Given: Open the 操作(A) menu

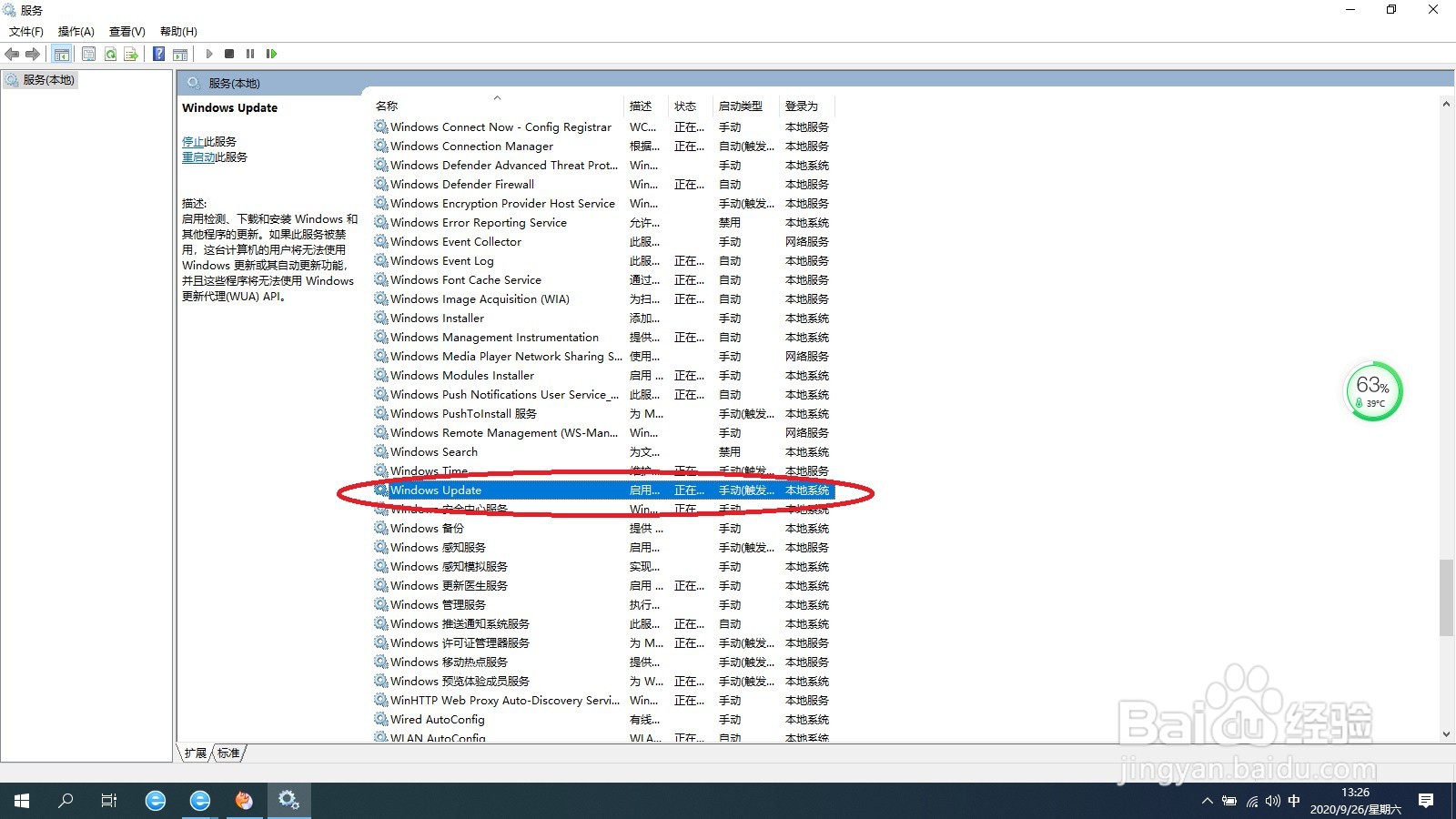Looking at the screenshot, I should (76, 31).
